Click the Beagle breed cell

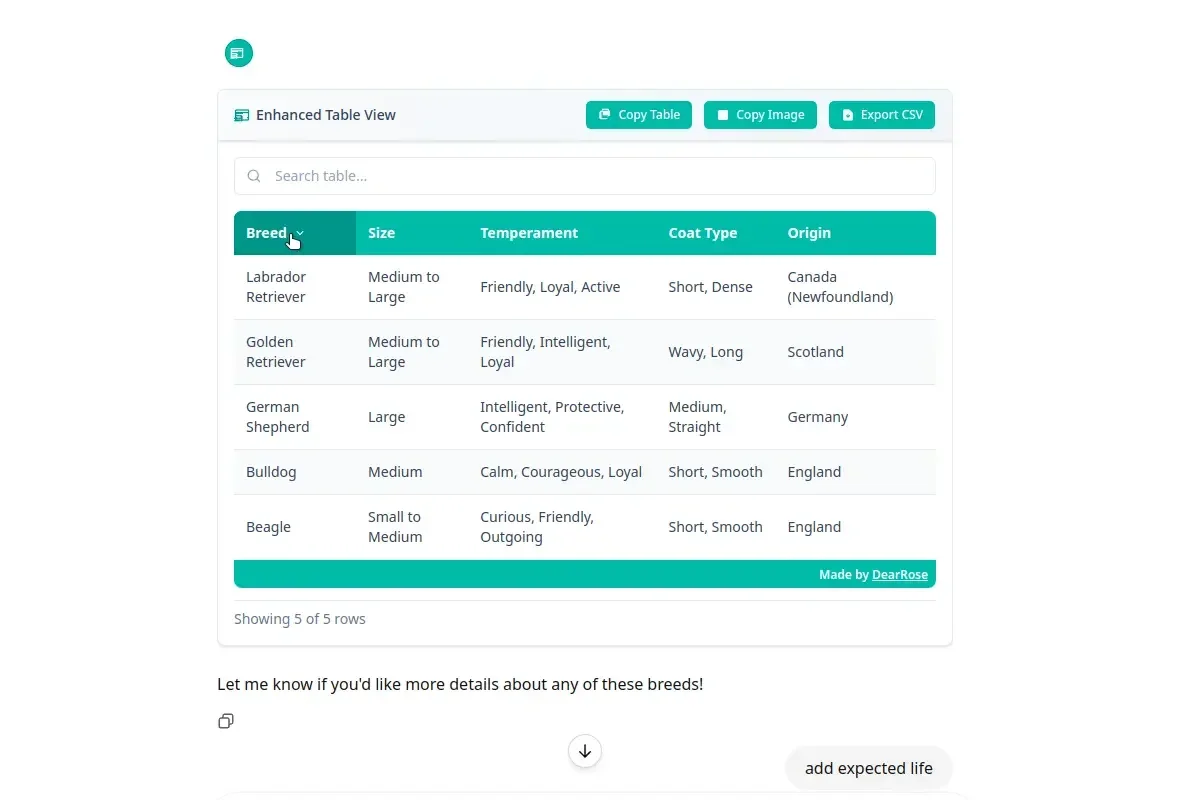click(268, 527)
